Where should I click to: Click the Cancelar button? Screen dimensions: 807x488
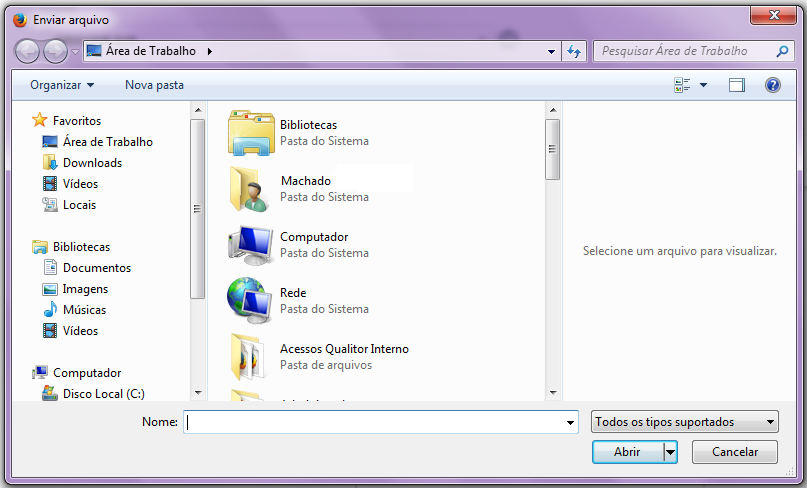coord(734,452)
